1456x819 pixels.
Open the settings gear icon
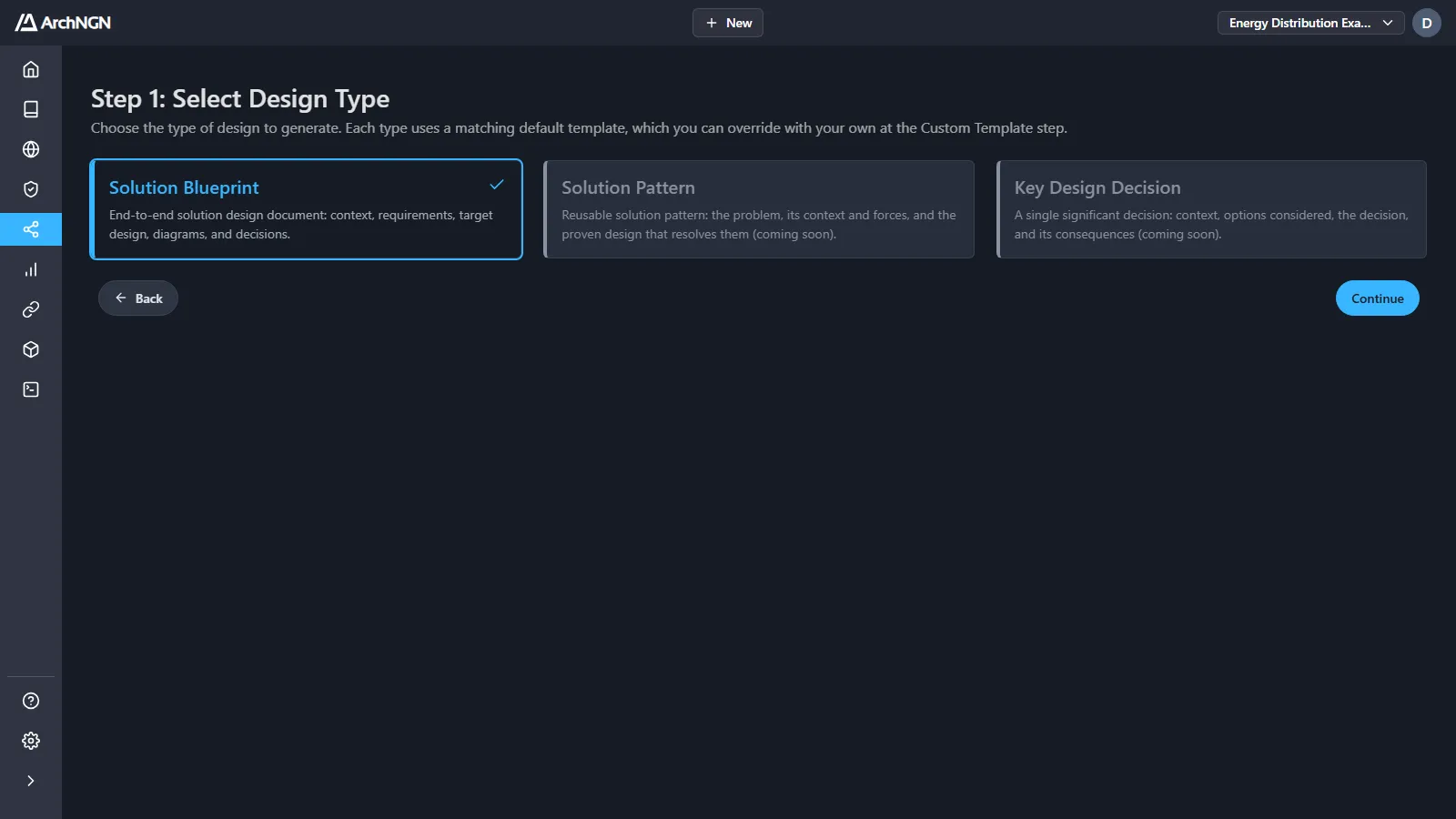[x=31, y=741]
